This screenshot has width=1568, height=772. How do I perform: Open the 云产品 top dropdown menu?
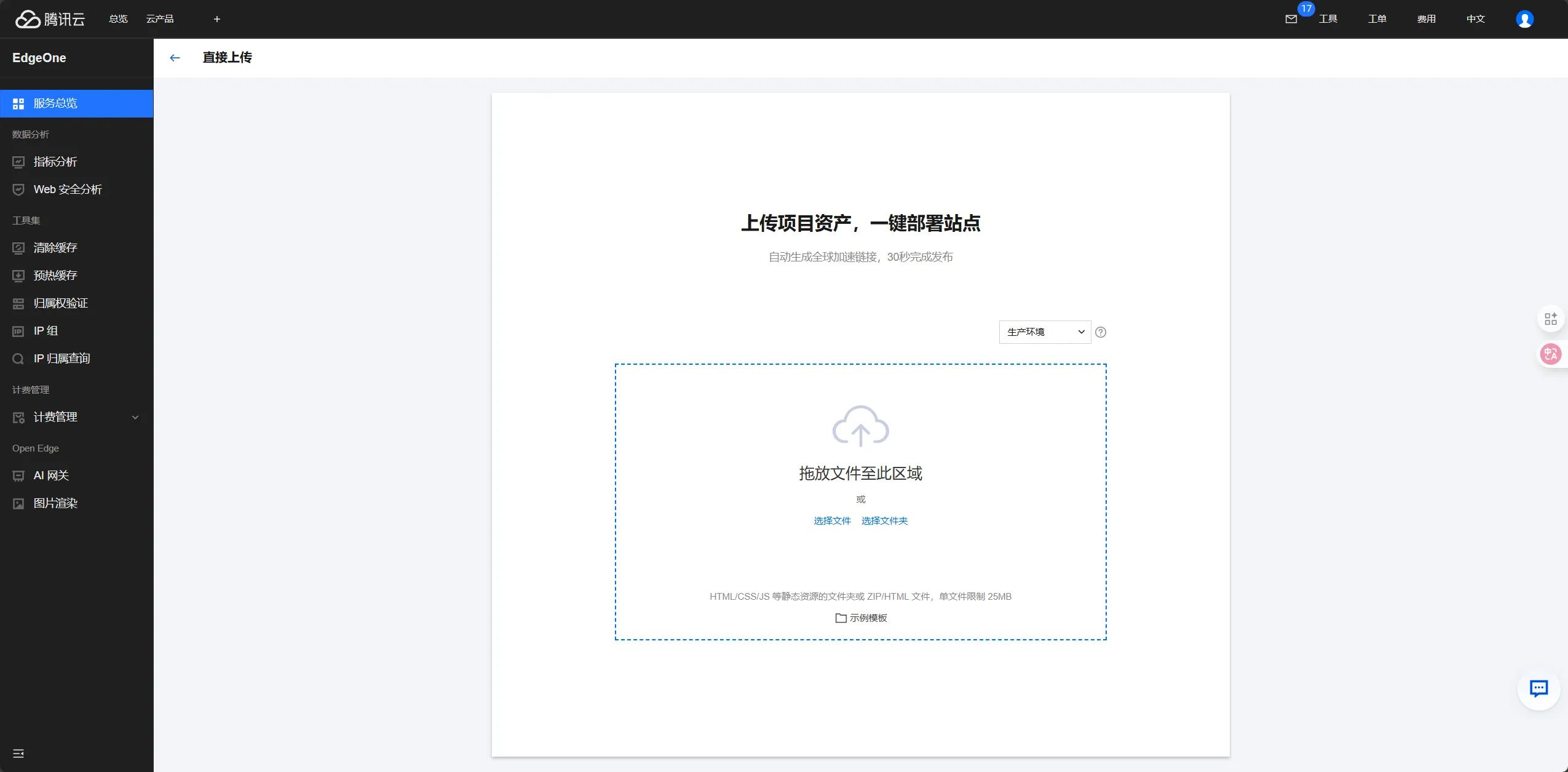tap(160, 19)
